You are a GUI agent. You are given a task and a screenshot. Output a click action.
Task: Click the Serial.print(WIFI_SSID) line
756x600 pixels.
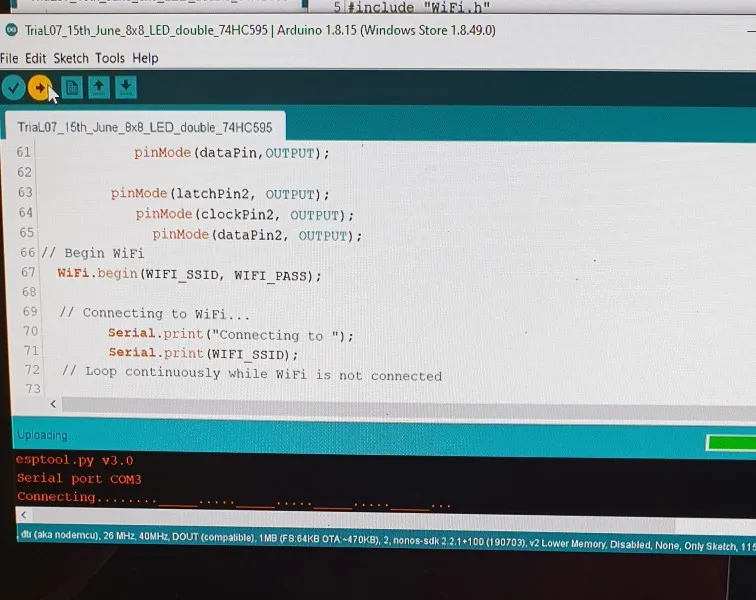click(x=203, y=354)
